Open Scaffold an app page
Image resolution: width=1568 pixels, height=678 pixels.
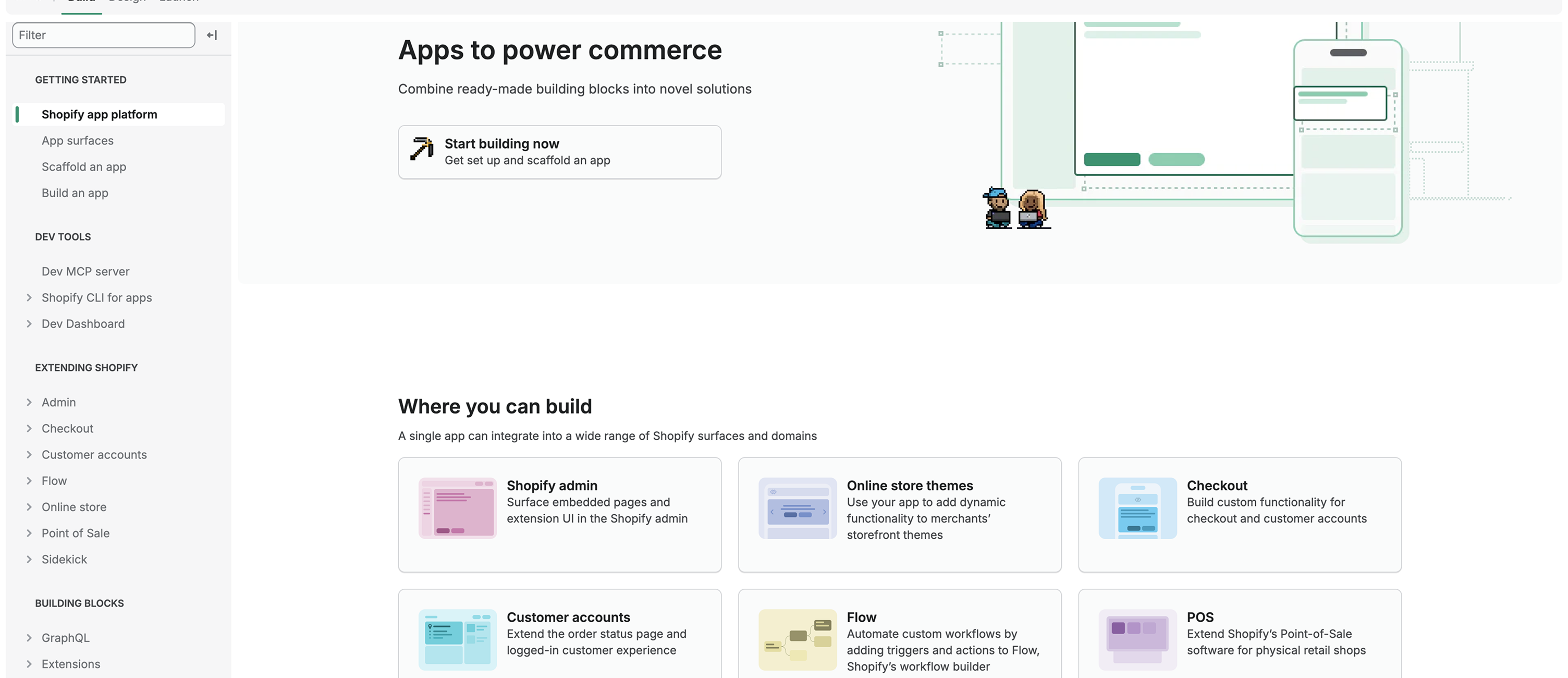[83, 167]
